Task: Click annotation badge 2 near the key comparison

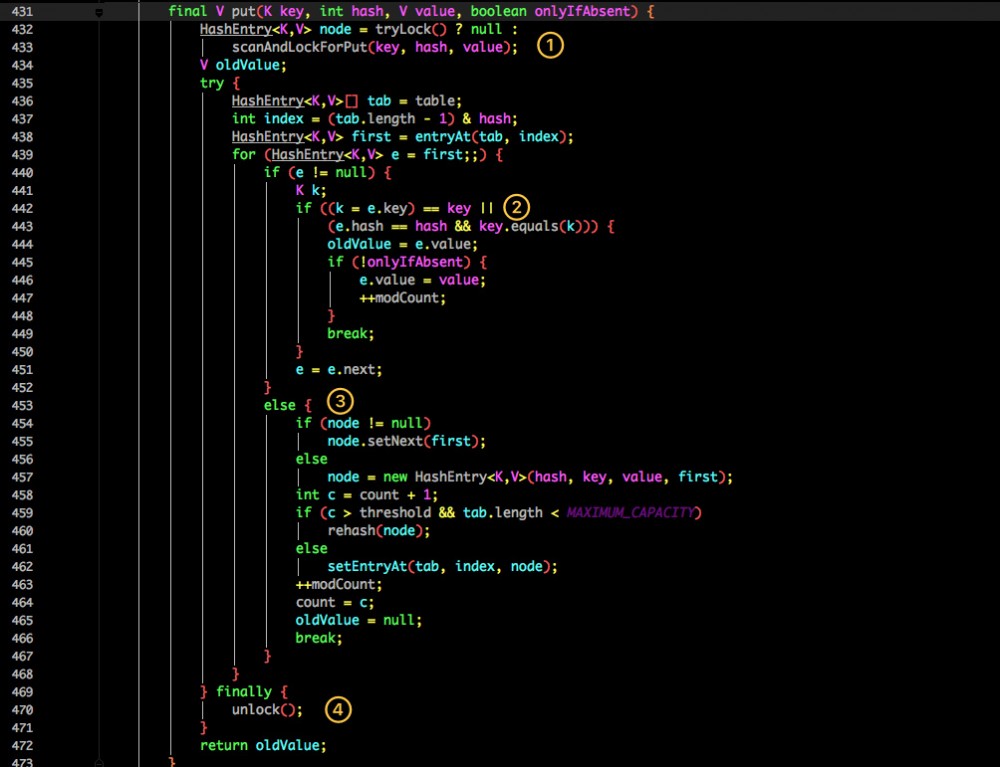Action: point(517,207)
